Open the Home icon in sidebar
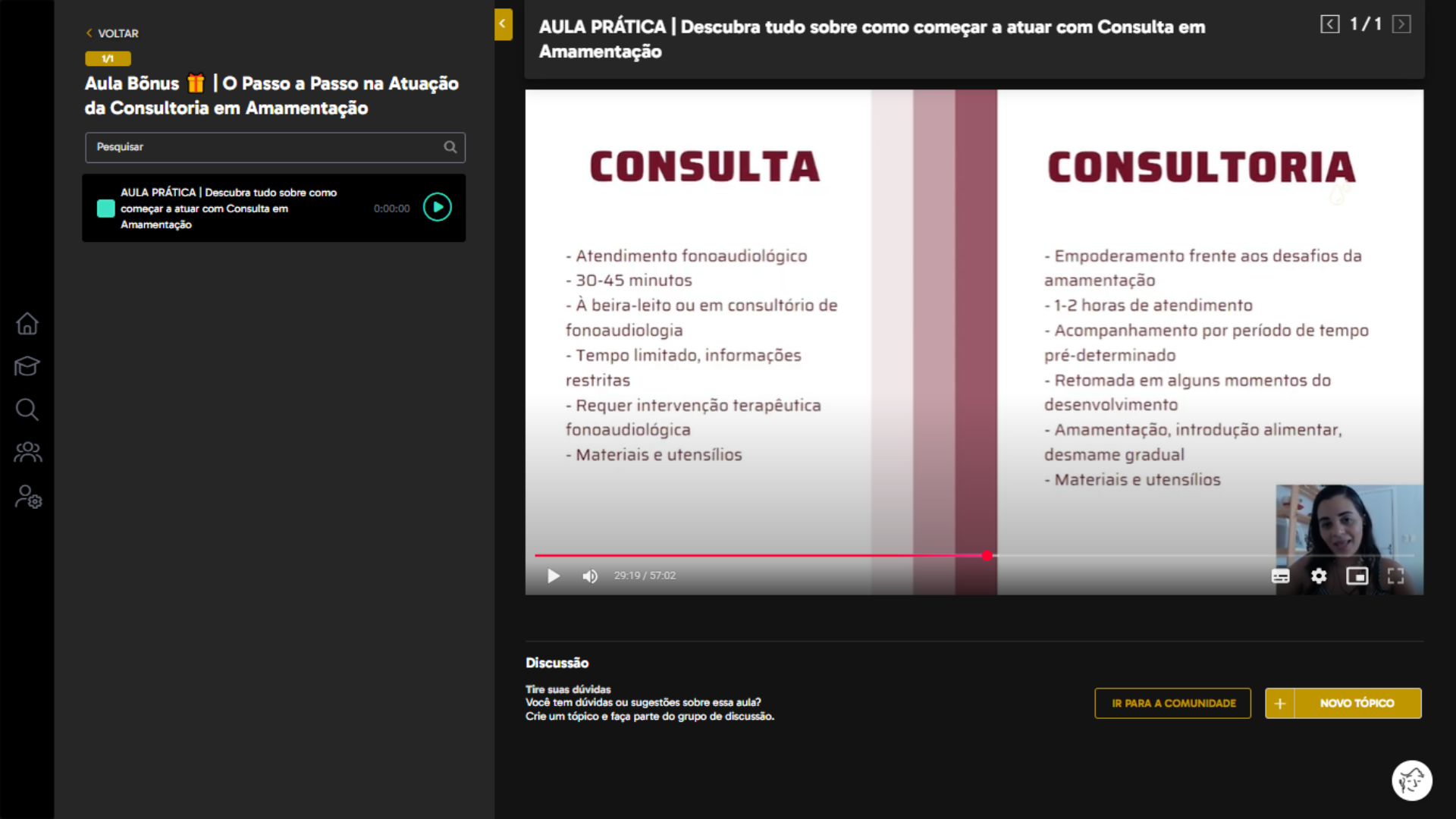Image resolution: width=1456 pixels, height=819 pixels. [27, 324]
